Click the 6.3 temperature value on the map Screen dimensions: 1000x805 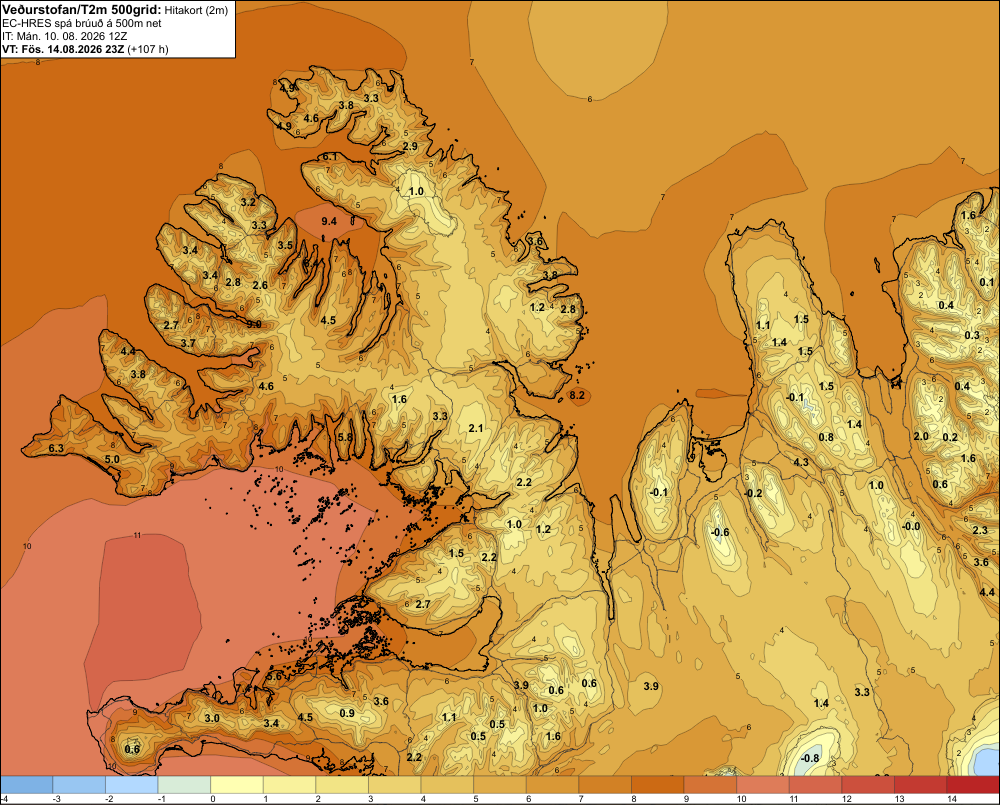(56, 448)
